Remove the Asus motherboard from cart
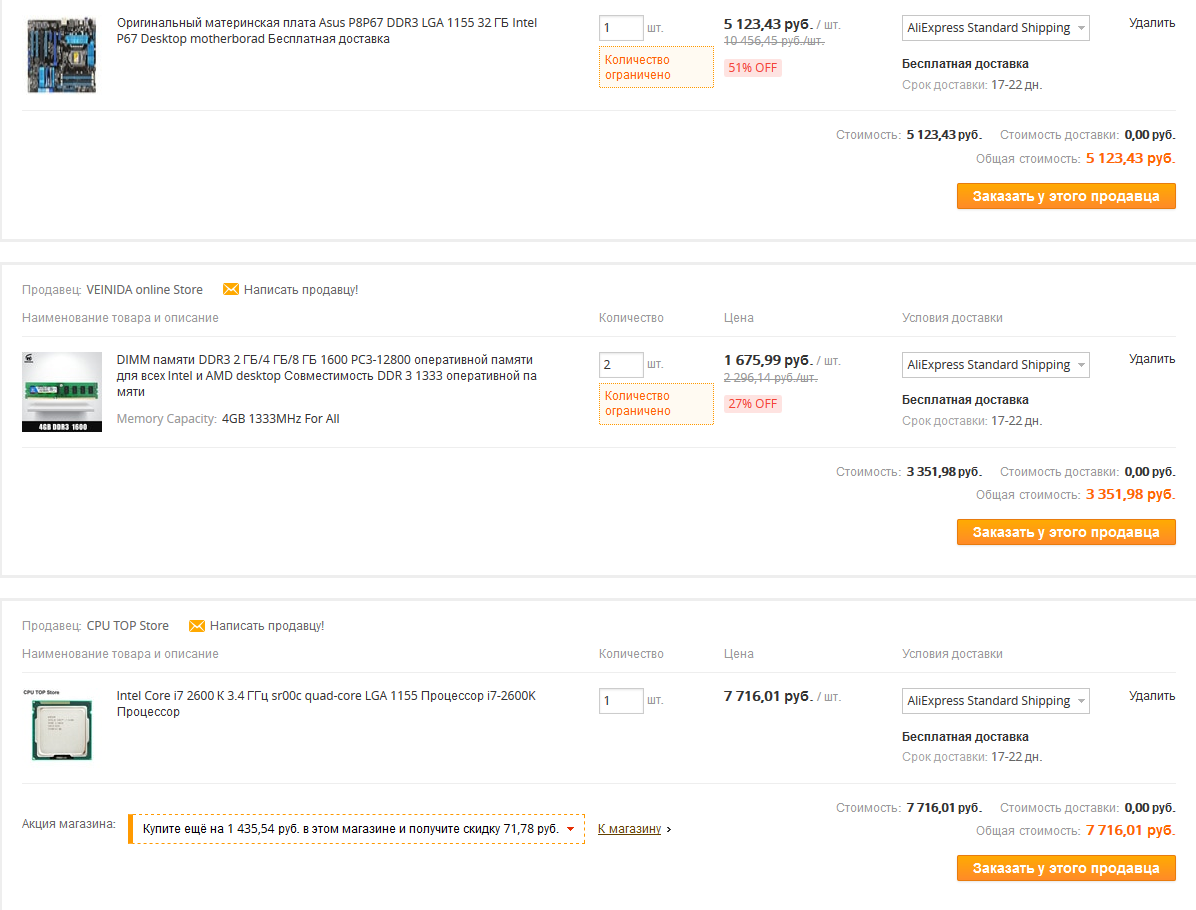 (x=1152, y=22)
